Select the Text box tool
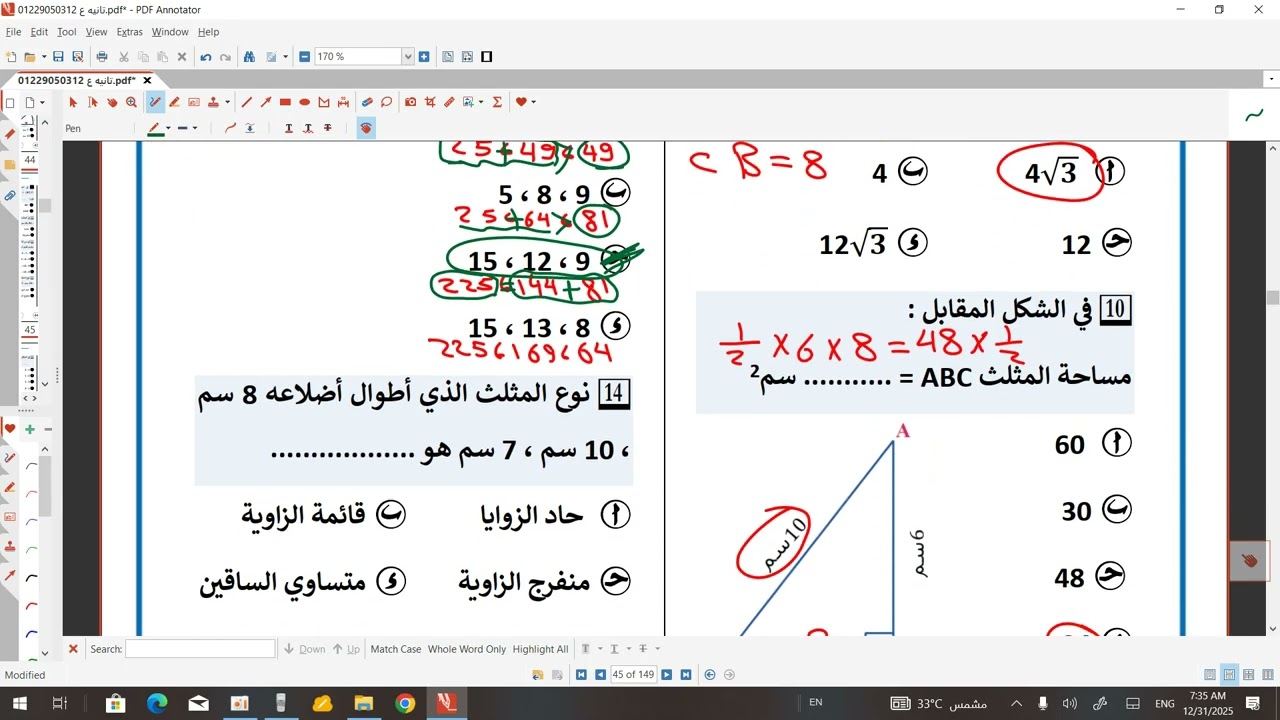Image resolution: width=1280 pixels, height=720 pixels. point(194,102)
